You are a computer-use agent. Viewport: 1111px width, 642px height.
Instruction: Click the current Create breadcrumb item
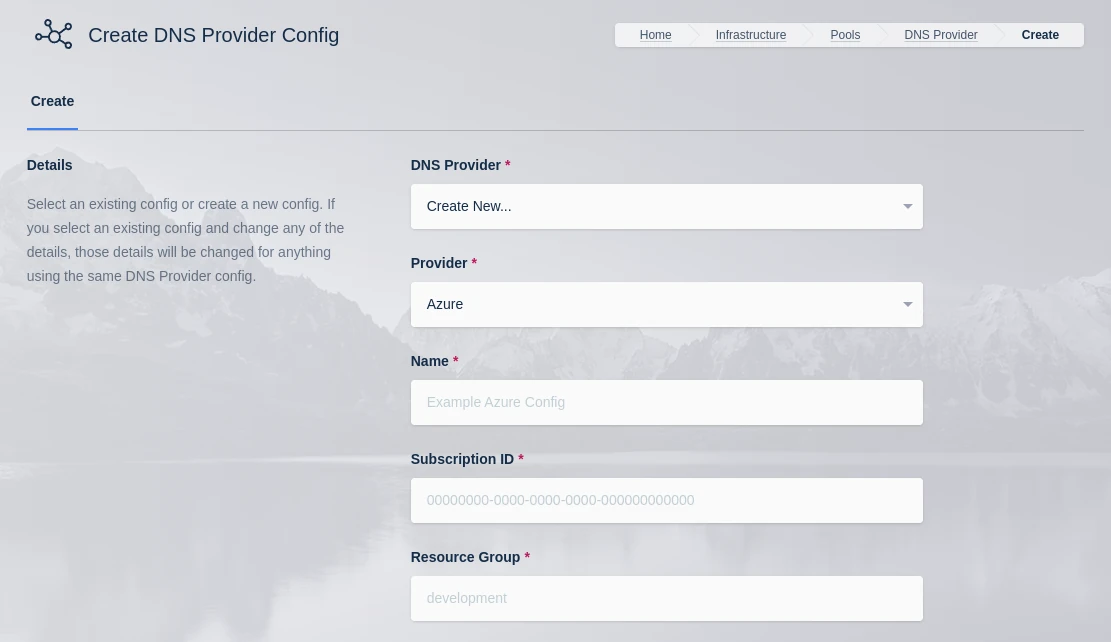pos(1040,35)
